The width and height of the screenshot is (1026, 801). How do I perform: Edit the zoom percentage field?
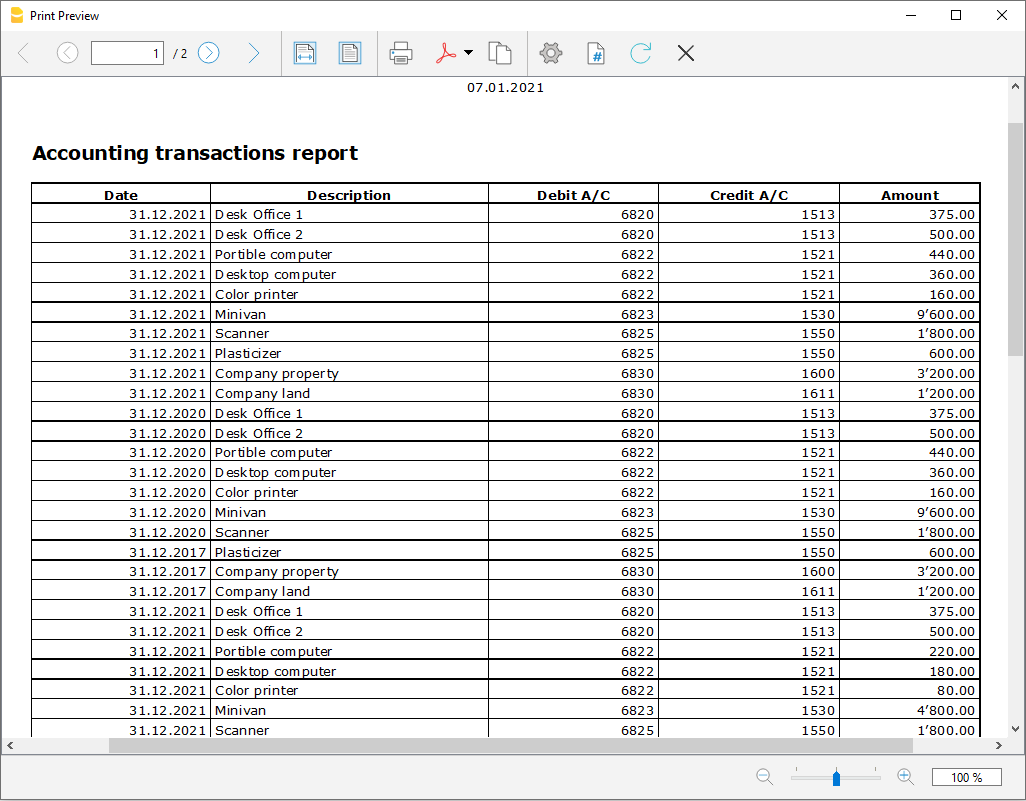tap(968, 777)
